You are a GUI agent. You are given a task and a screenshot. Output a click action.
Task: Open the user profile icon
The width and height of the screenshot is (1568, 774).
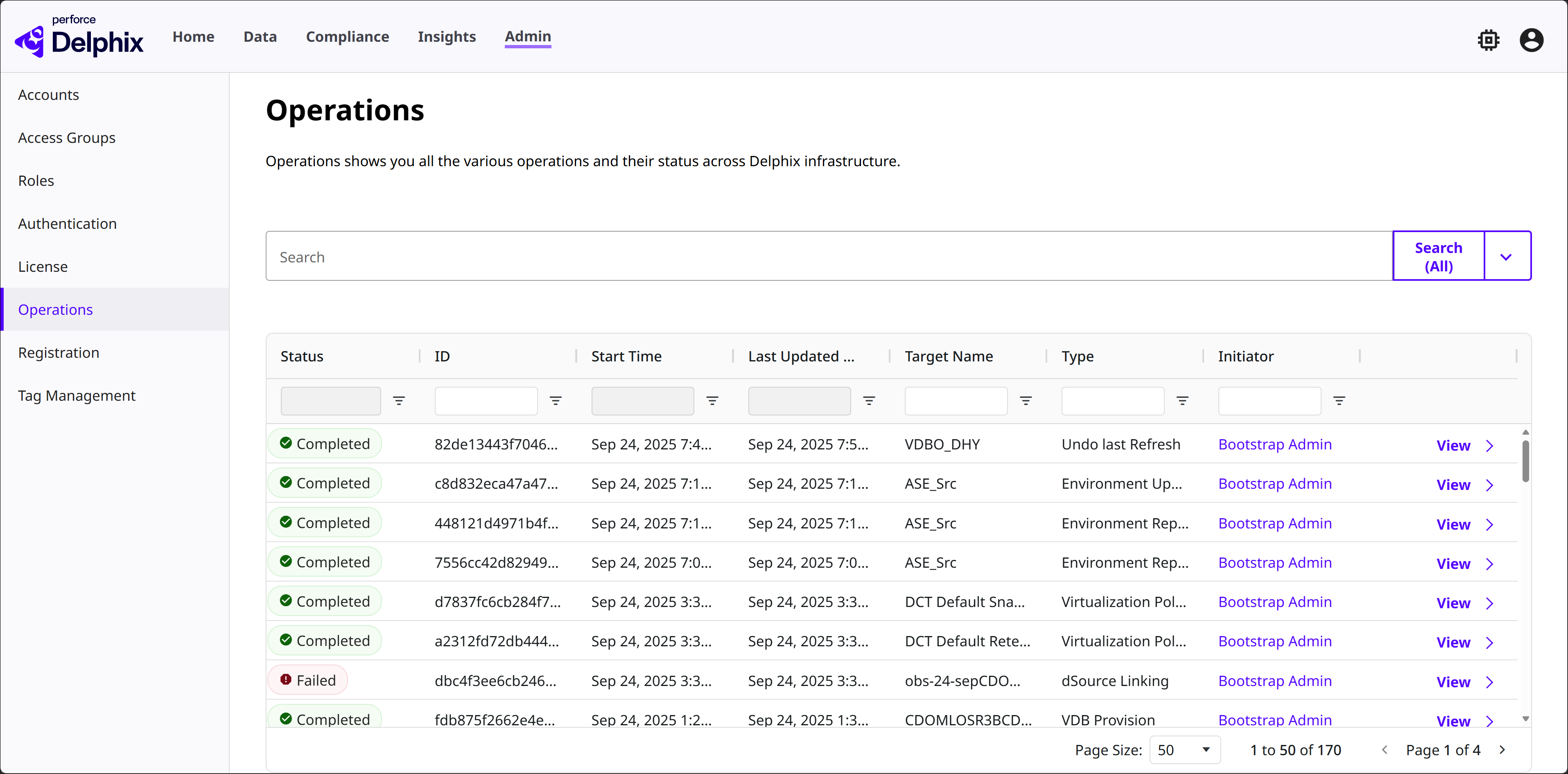coord(1531,40)
